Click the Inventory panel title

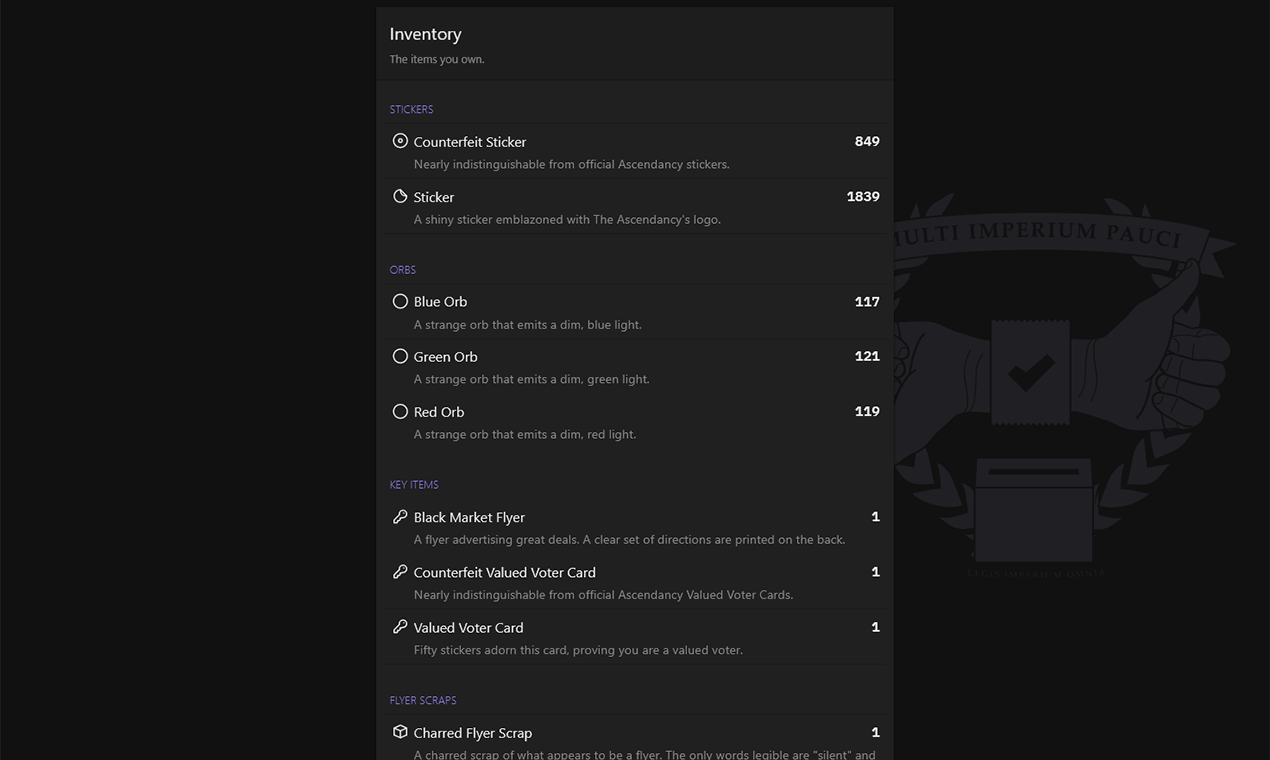click(x=425, y=34)
